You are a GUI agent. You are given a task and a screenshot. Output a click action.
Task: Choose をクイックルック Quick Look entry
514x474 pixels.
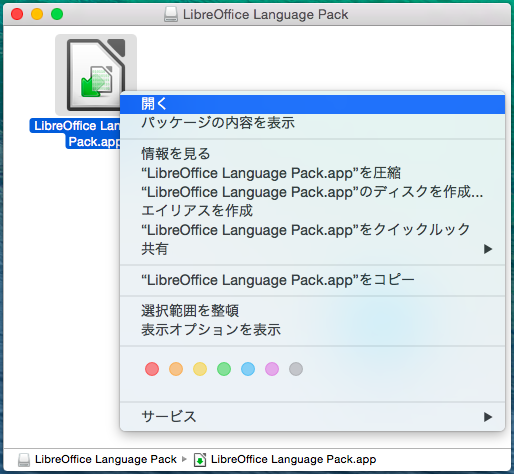[312, 230]
